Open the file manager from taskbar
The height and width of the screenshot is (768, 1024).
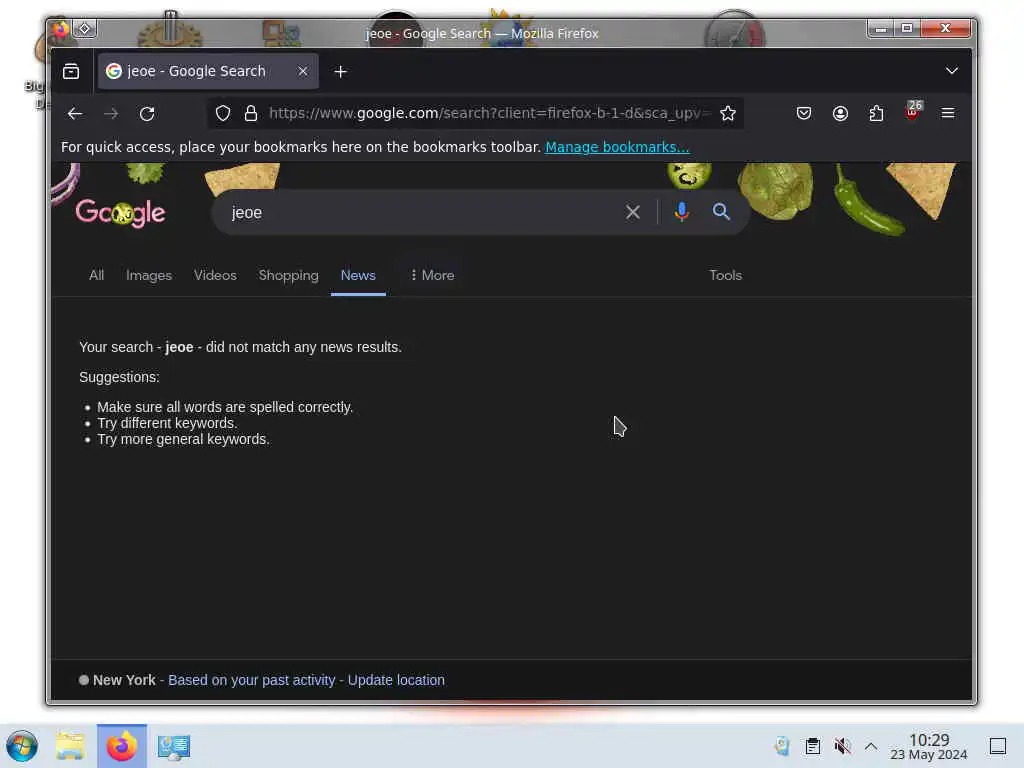[70, 746]
